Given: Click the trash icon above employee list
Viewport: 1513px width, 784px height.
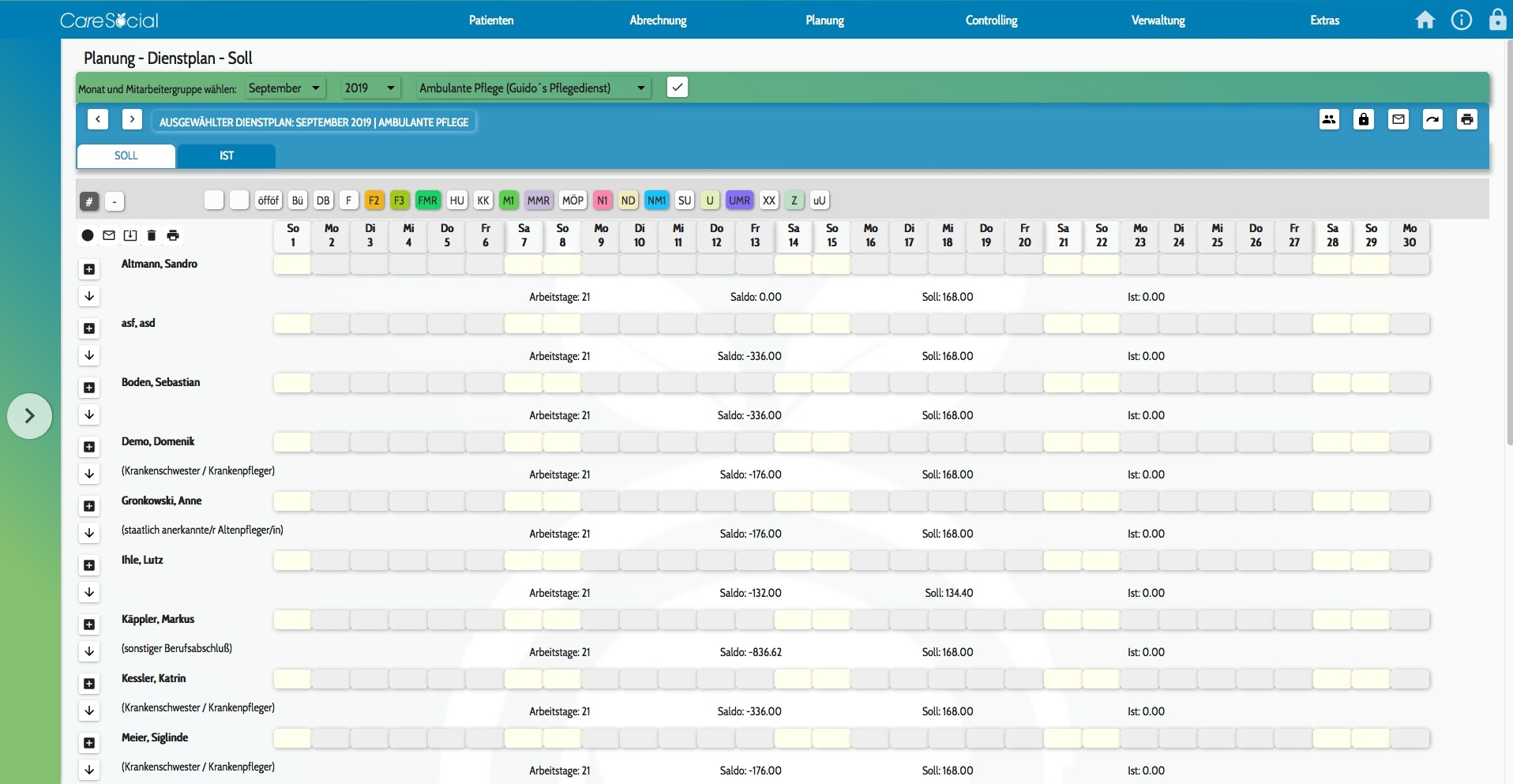Looking at the screenshot, I should [152, 235].
